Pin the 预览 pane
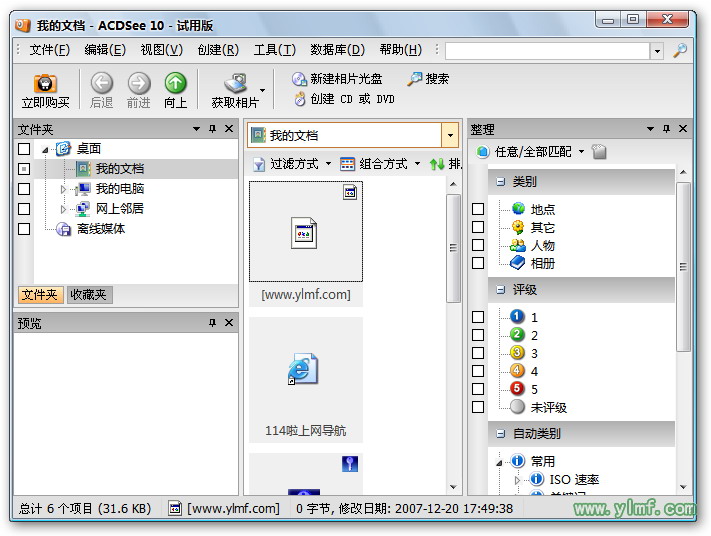The height and width of the screenshot is (536, 711). click(212, 322)
